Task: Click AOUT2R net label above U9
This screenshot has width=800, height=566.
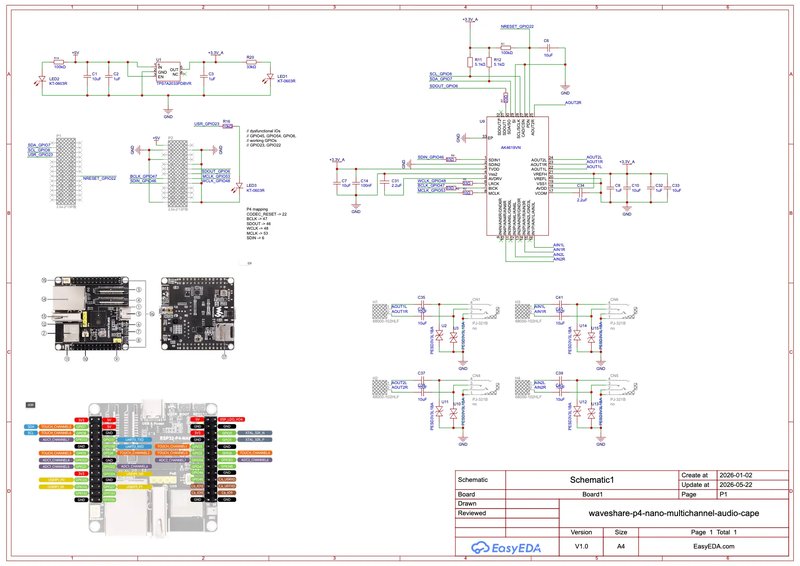Action: pyautogui.click(x=573, y=103)
